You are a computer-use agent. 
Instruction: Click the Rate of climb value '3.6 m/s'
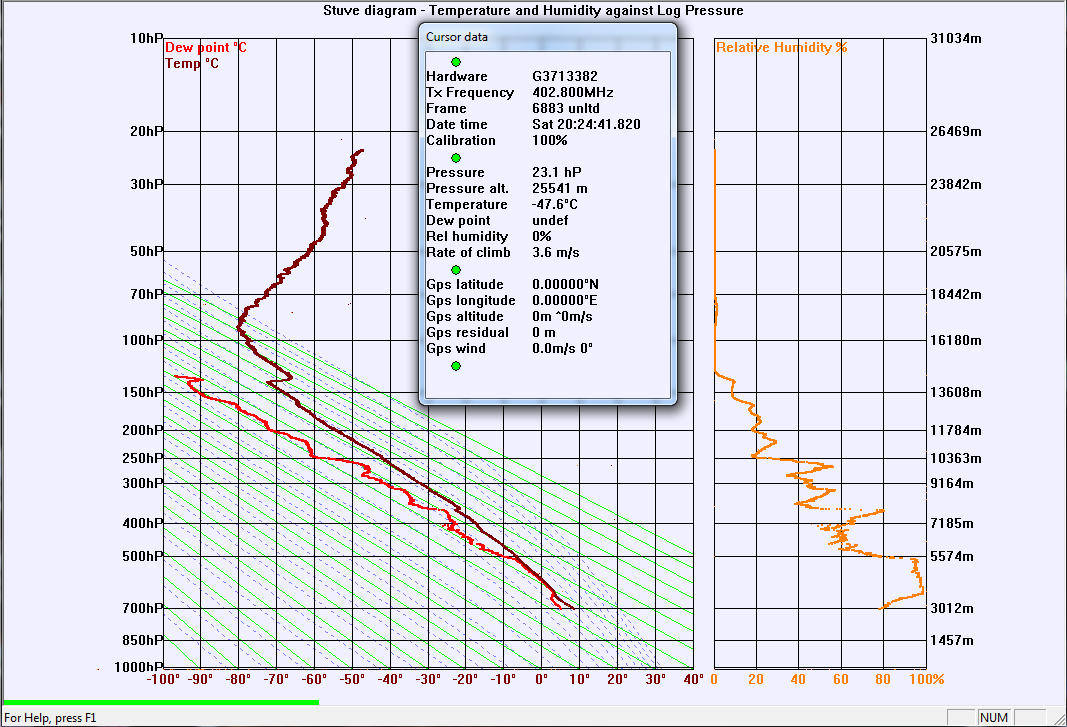tap(556, 252)
